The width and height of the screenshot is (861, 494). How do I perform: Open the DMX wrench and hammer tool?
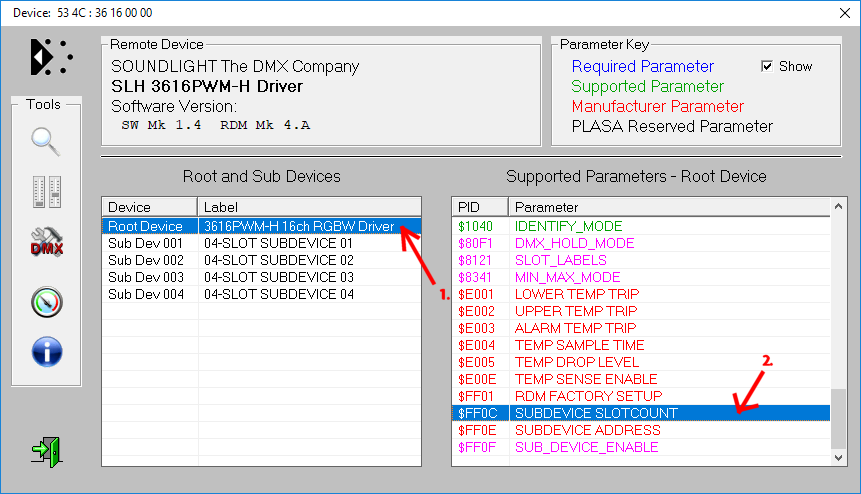(46, 243)
